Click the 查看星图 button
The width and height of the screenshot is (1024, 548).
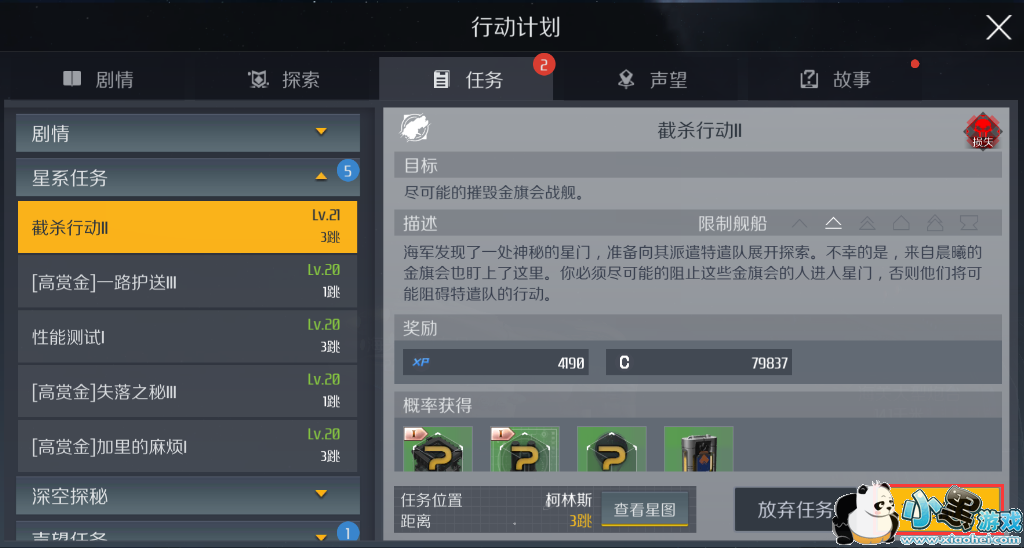coord(645,509)
